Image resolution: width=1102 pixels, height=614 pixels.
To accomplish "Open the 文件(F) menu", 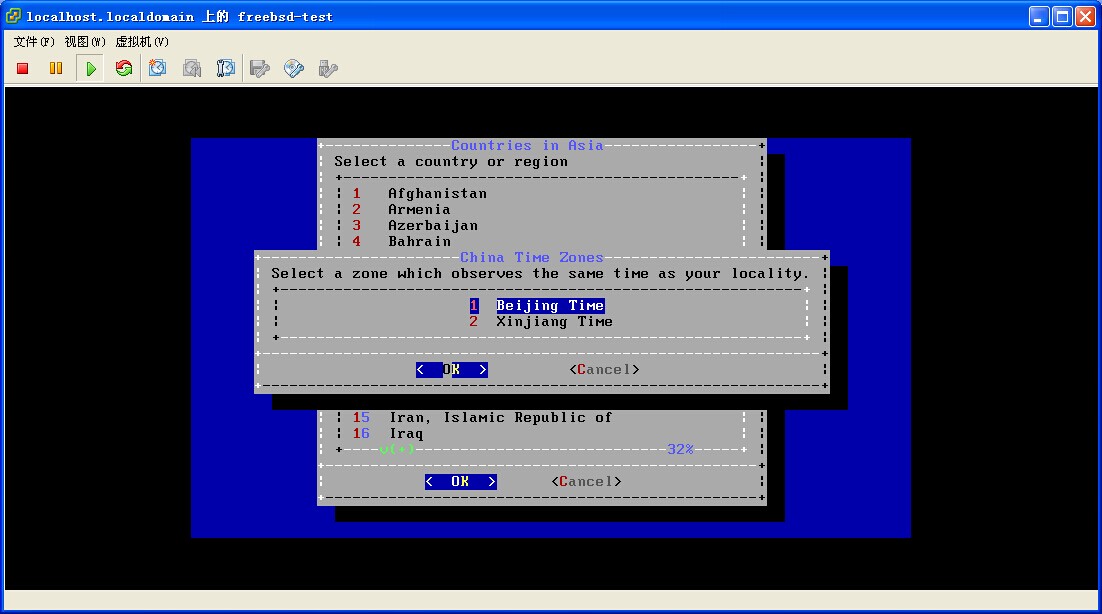I will point(34,42).
